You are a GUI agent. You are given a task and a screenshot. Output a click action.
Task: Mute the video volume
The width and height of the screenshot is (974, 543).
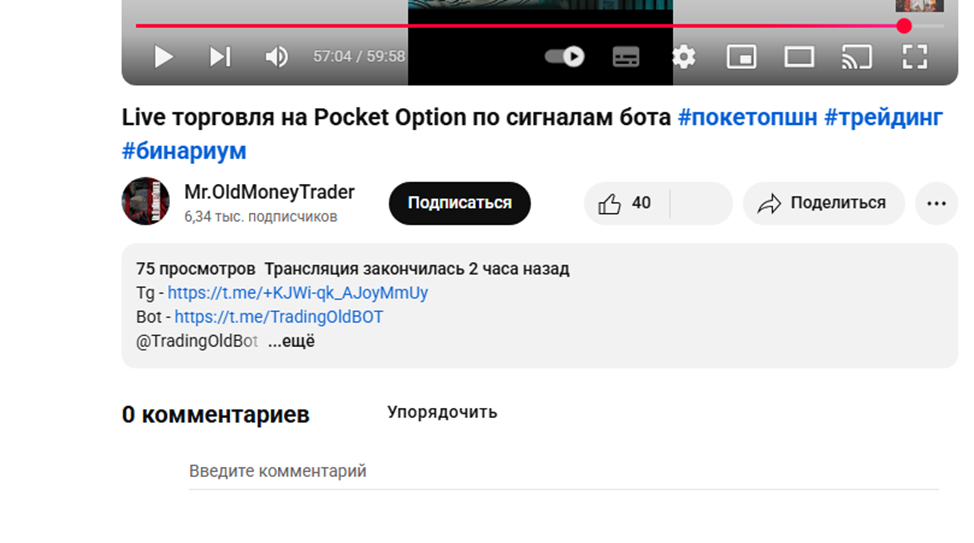click(276, 57)
